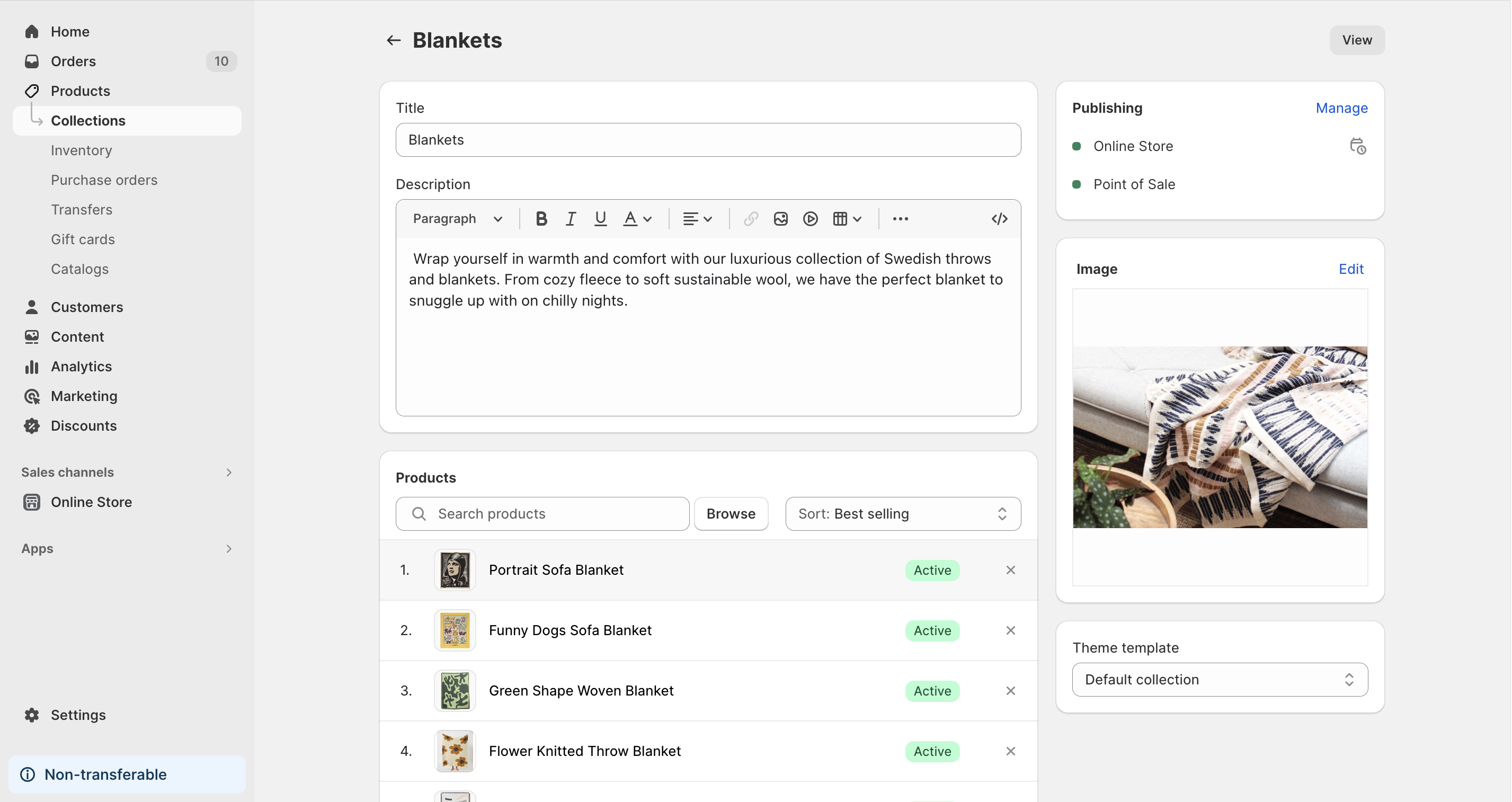The image size is (1512, 802).
Task: Open Inventory in sidebar
Action: coord(82,150)
